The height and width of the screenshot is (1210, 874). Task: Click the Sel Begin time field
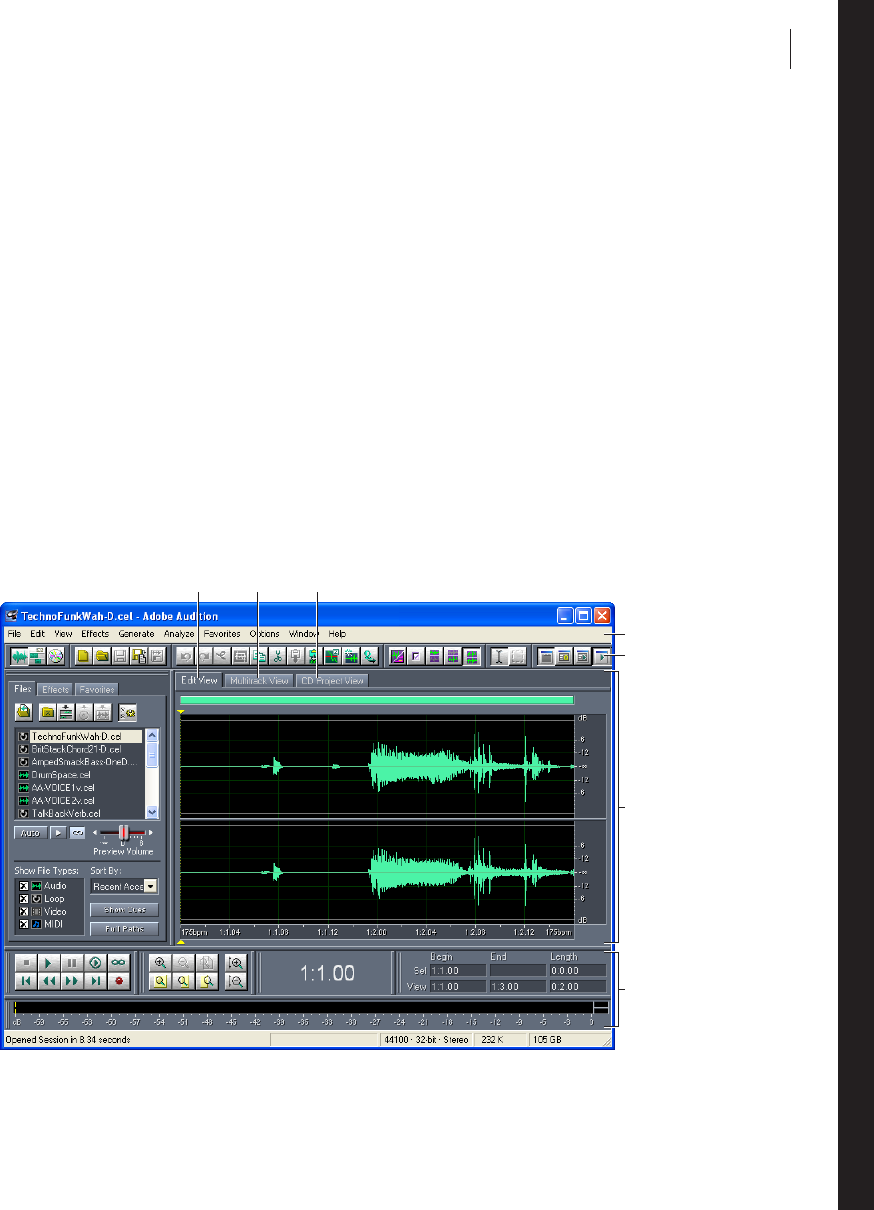coord(458,970)
